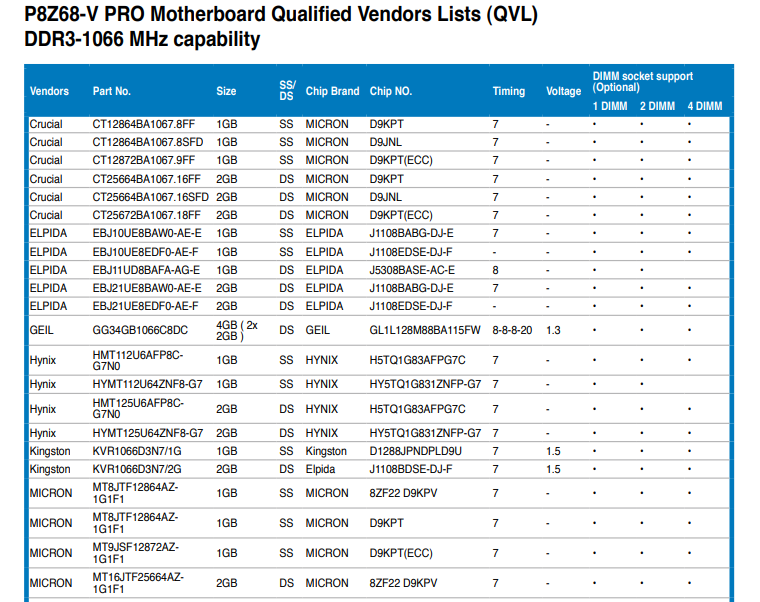Click chip number D9KPT(ECC) in MT9JSF12872AZ-1G1F1 row
The image size is (760, 602).
point(401,553)
